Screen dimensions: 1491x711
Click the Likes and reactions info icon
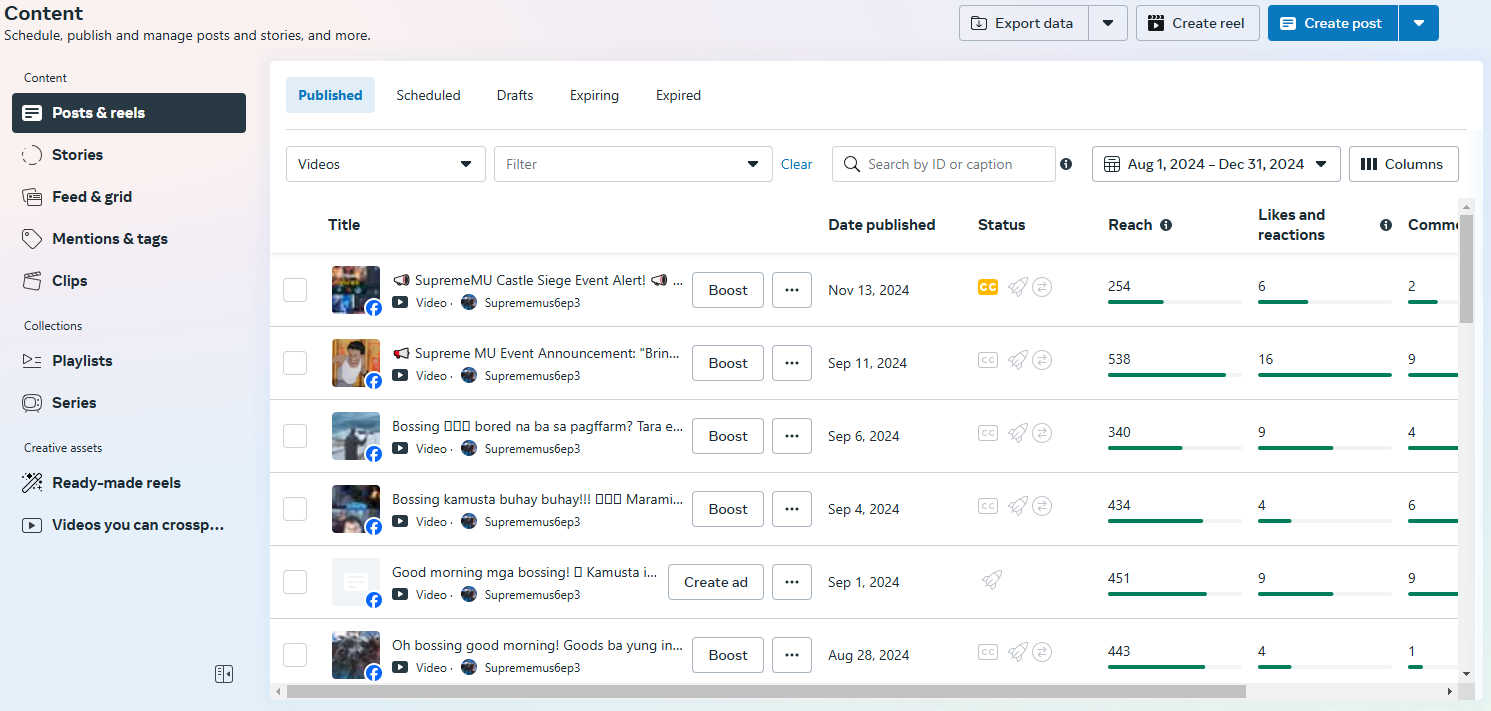pyautogui.click(x=1386, y=225)
